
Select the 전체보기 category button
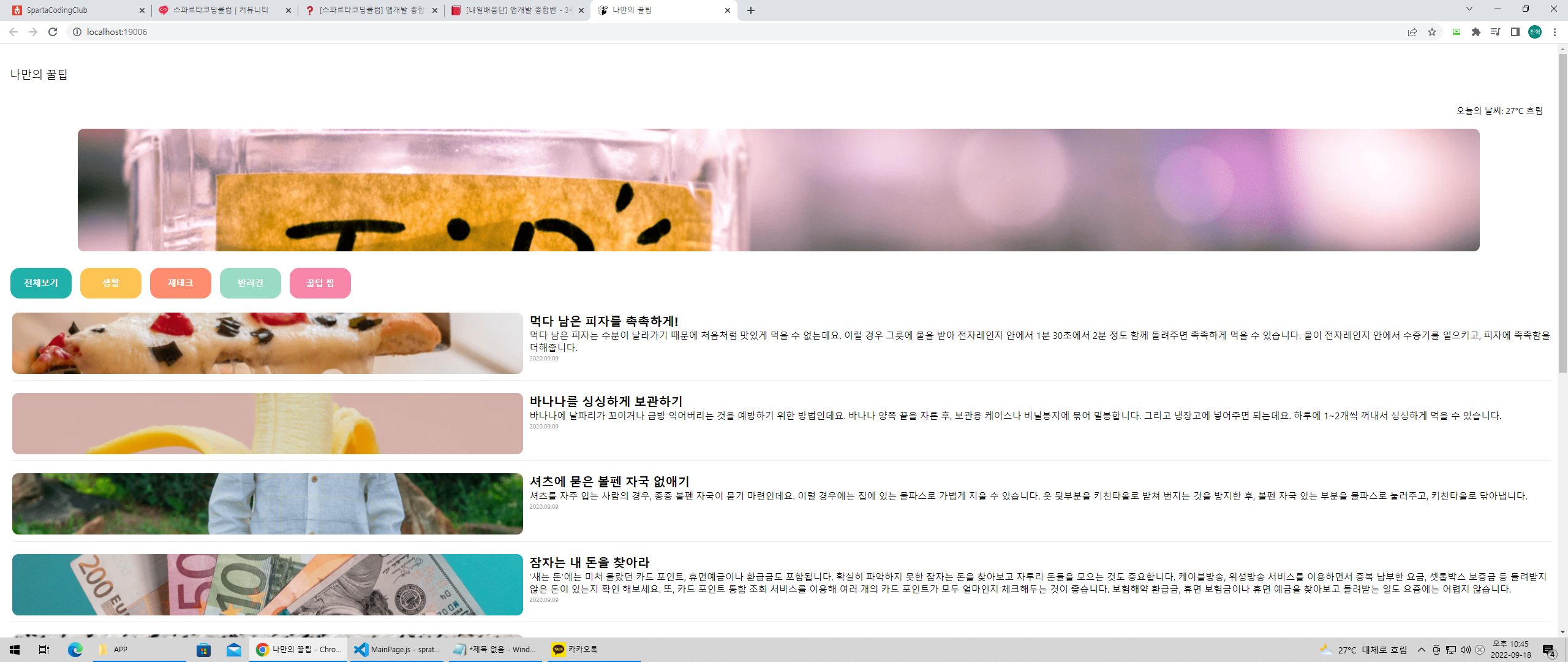(x=41, y=283)
